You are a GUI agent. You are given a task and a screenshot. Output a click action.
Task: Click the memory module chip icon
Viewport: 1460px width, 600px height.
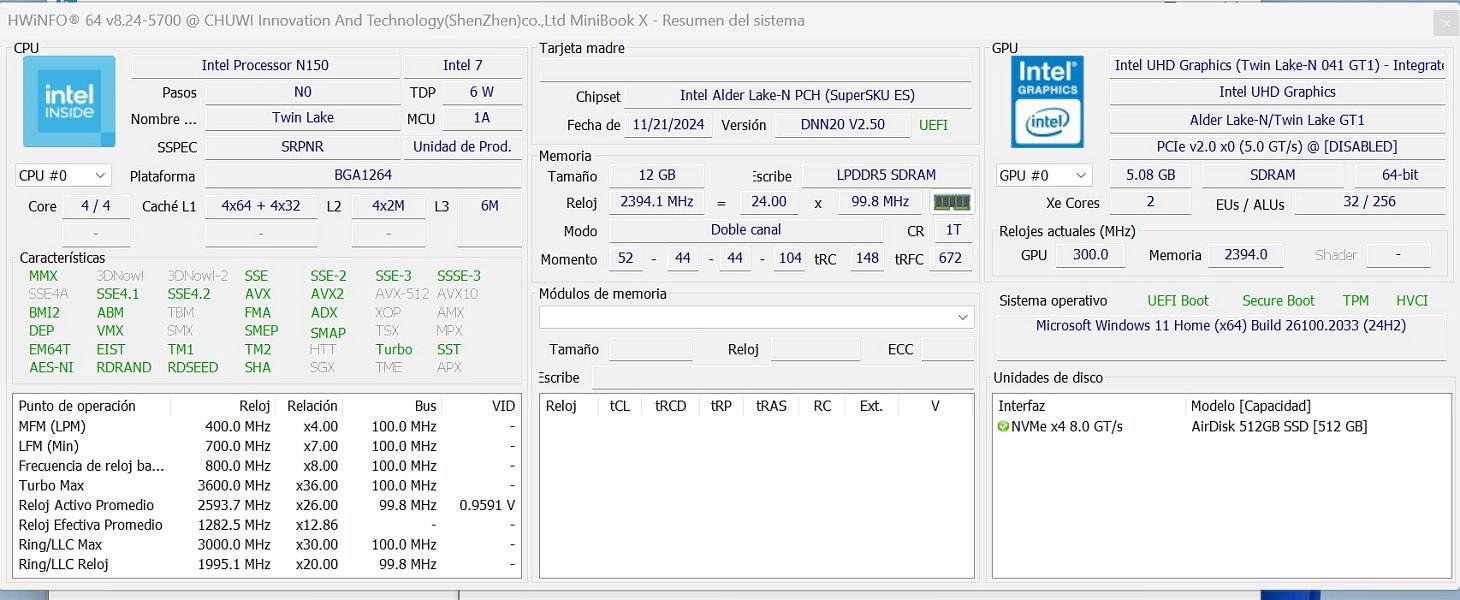[x=952, y=202]
